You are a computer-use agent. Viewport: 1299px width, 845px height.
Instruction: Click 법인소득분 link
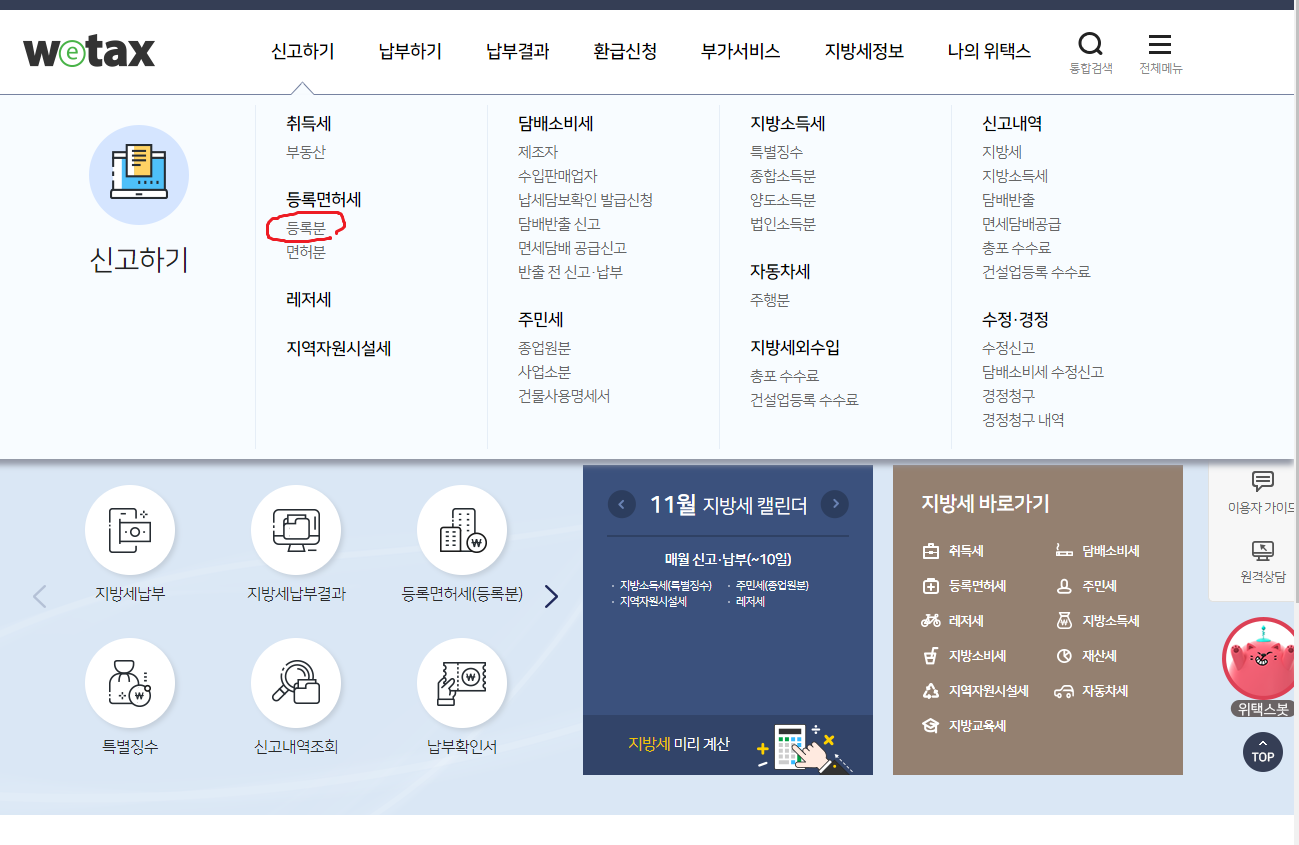click(783, 224)
